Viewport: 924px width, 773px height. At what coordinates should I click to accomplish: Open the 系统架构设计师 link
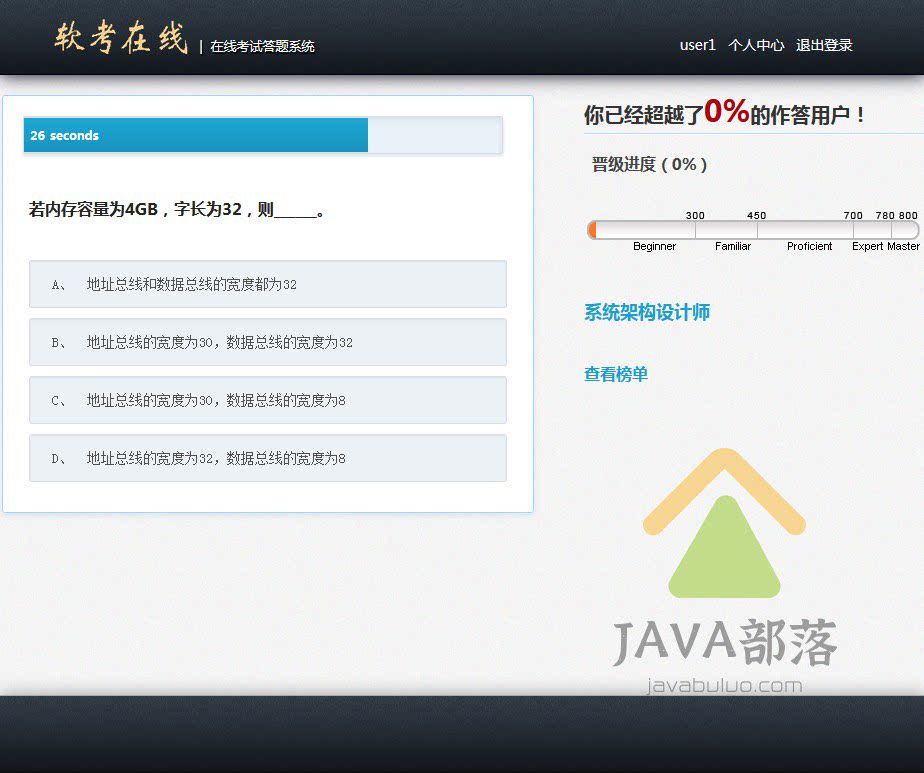point(647,313)
